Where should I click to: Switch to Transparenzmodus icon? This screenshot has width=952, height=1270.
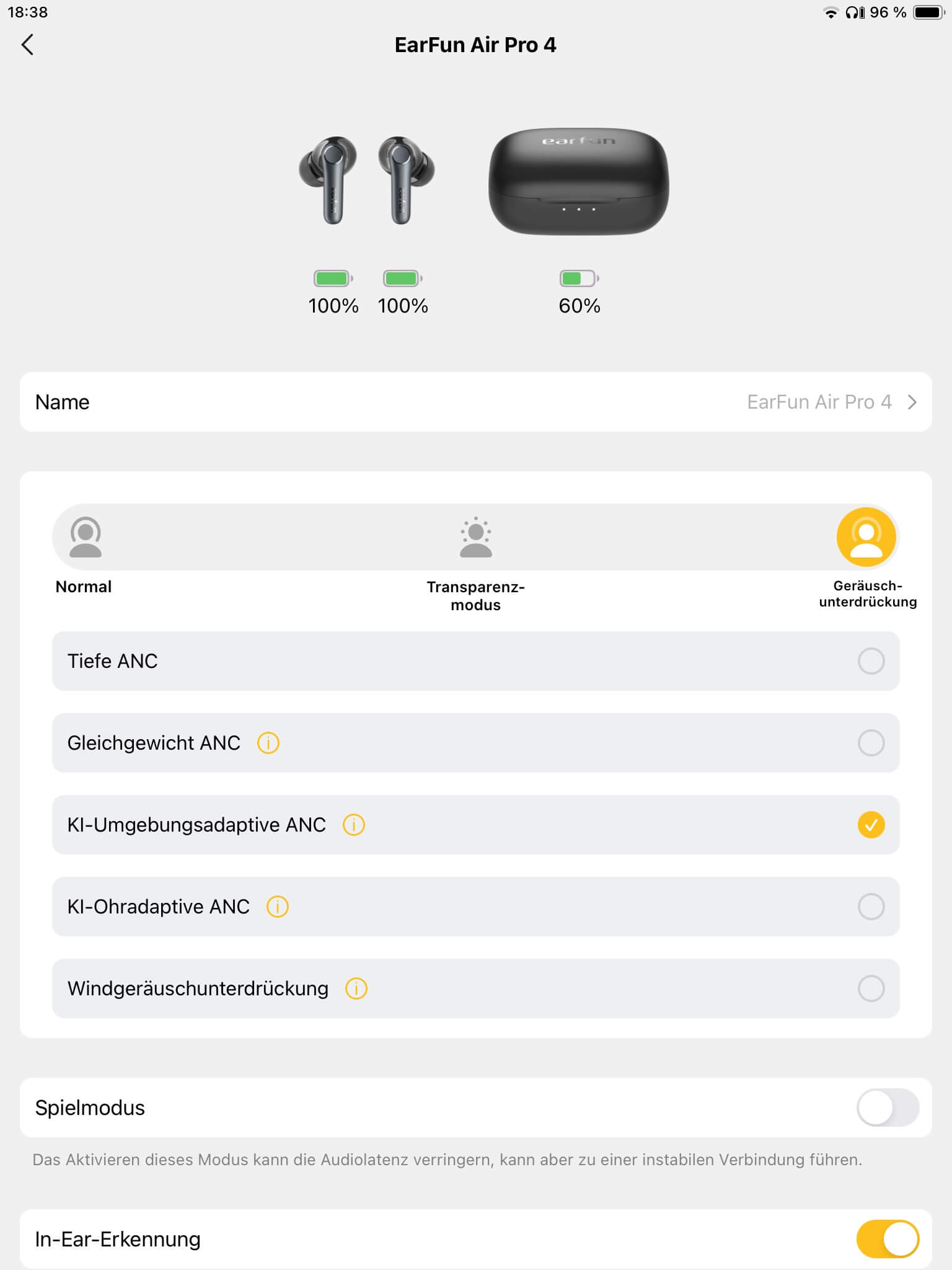(475, 537)
